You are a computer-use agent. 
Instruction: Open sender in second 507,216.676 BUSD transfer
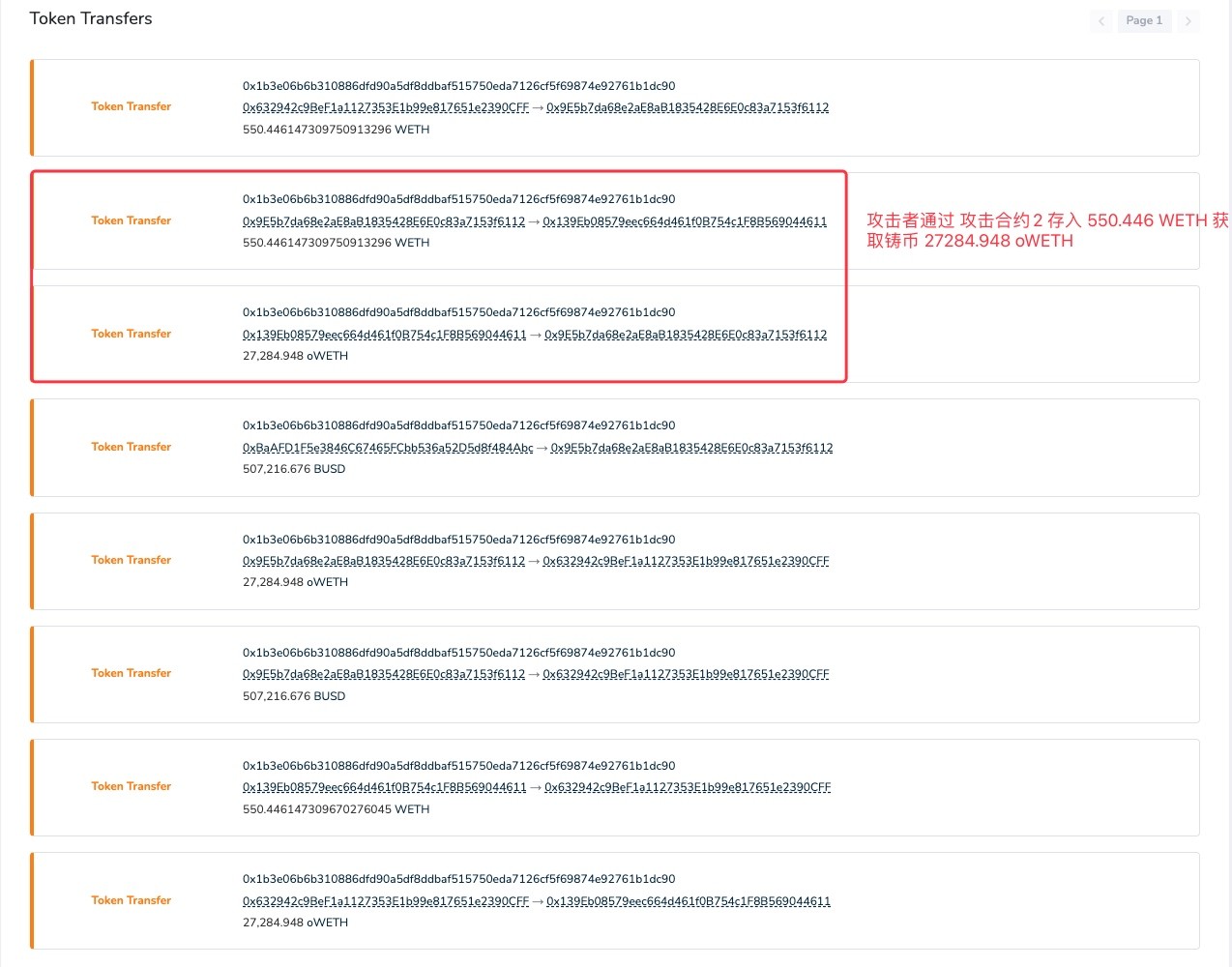(384, 674)
